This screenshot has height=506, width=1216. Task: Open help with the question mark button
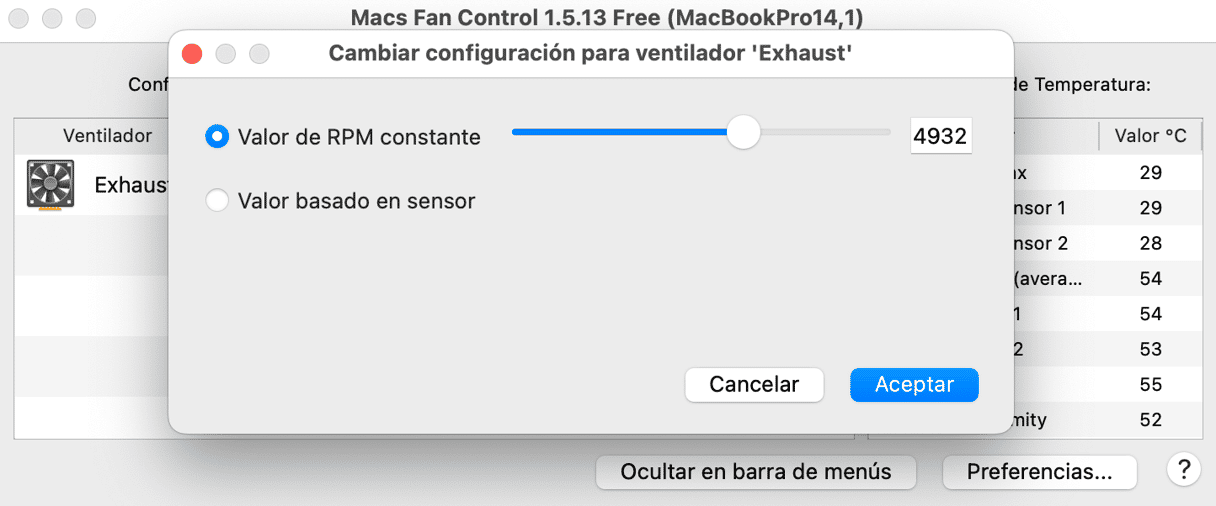(1183, 468)
